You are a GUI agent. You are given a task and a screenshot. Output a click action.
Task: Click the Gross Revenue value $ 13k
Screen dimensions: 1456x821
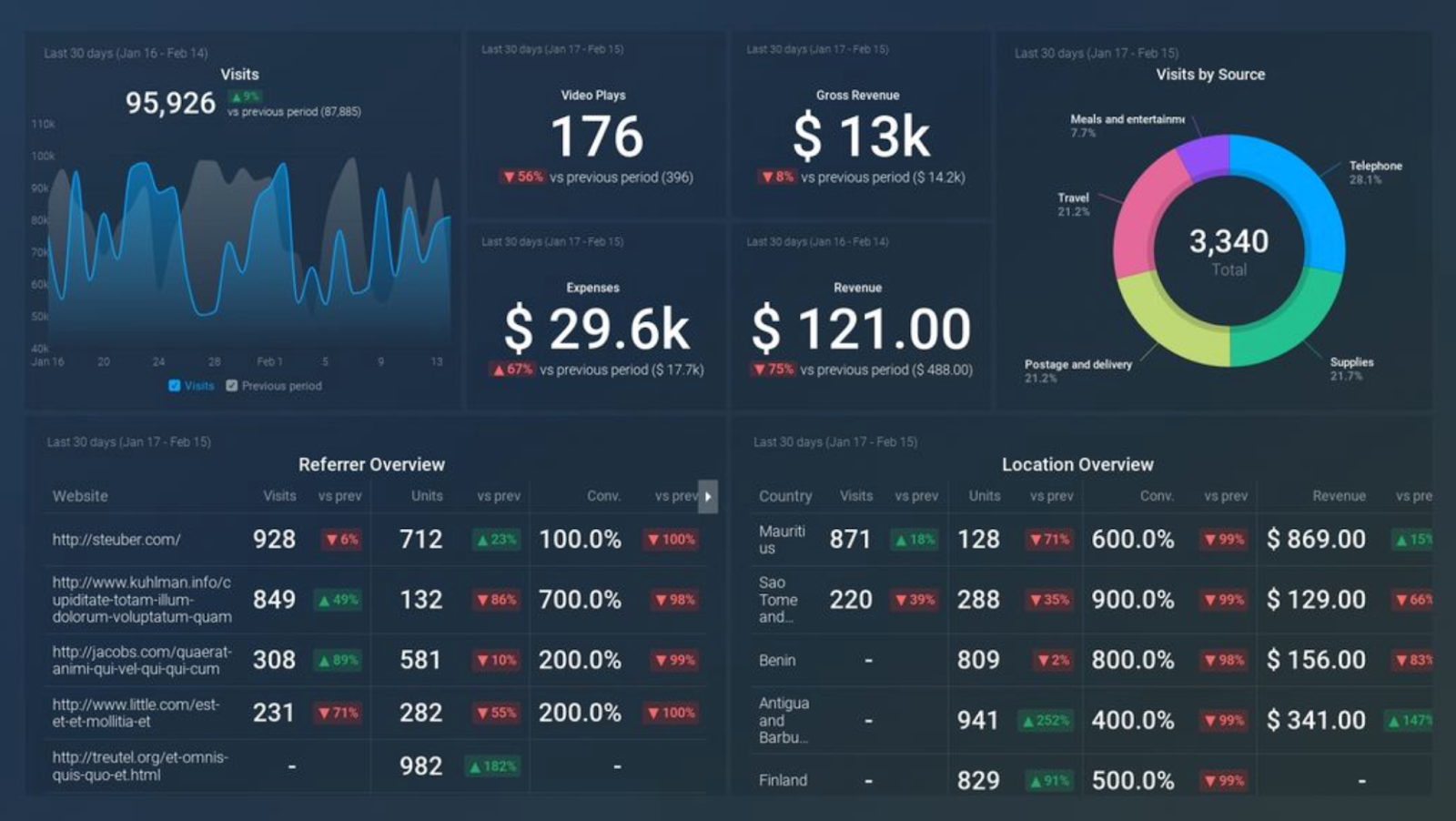pyautogui.click(x=861, y=137)
